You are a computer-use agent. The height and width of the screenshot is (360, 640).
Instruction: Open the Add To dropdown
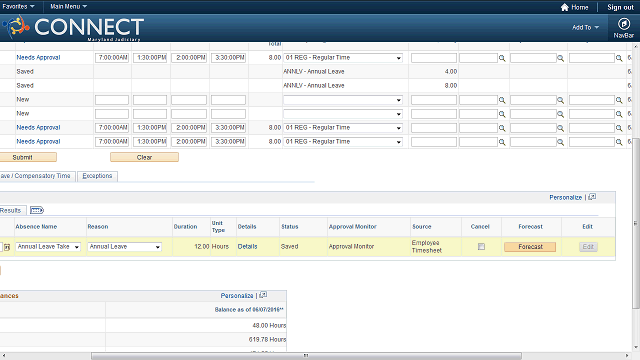tap(585, 27)
